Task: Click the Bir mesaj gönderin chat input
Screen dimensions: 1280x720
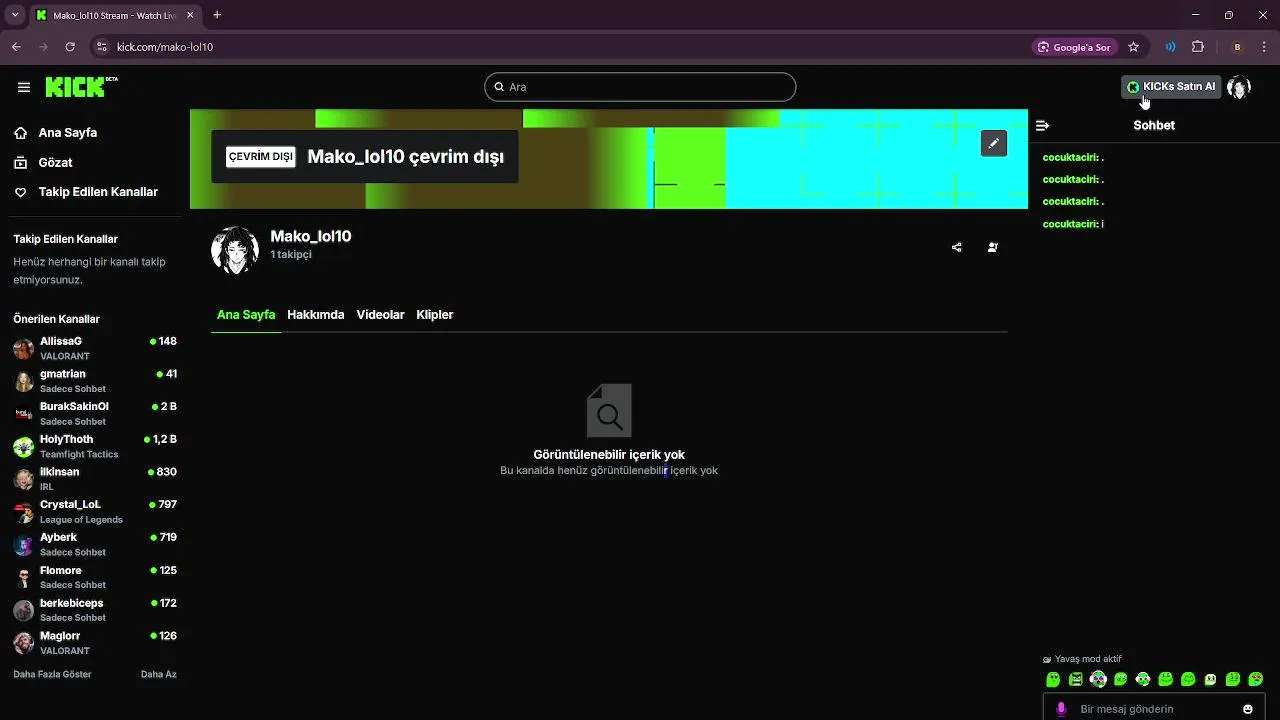Action: point(1155,709)
